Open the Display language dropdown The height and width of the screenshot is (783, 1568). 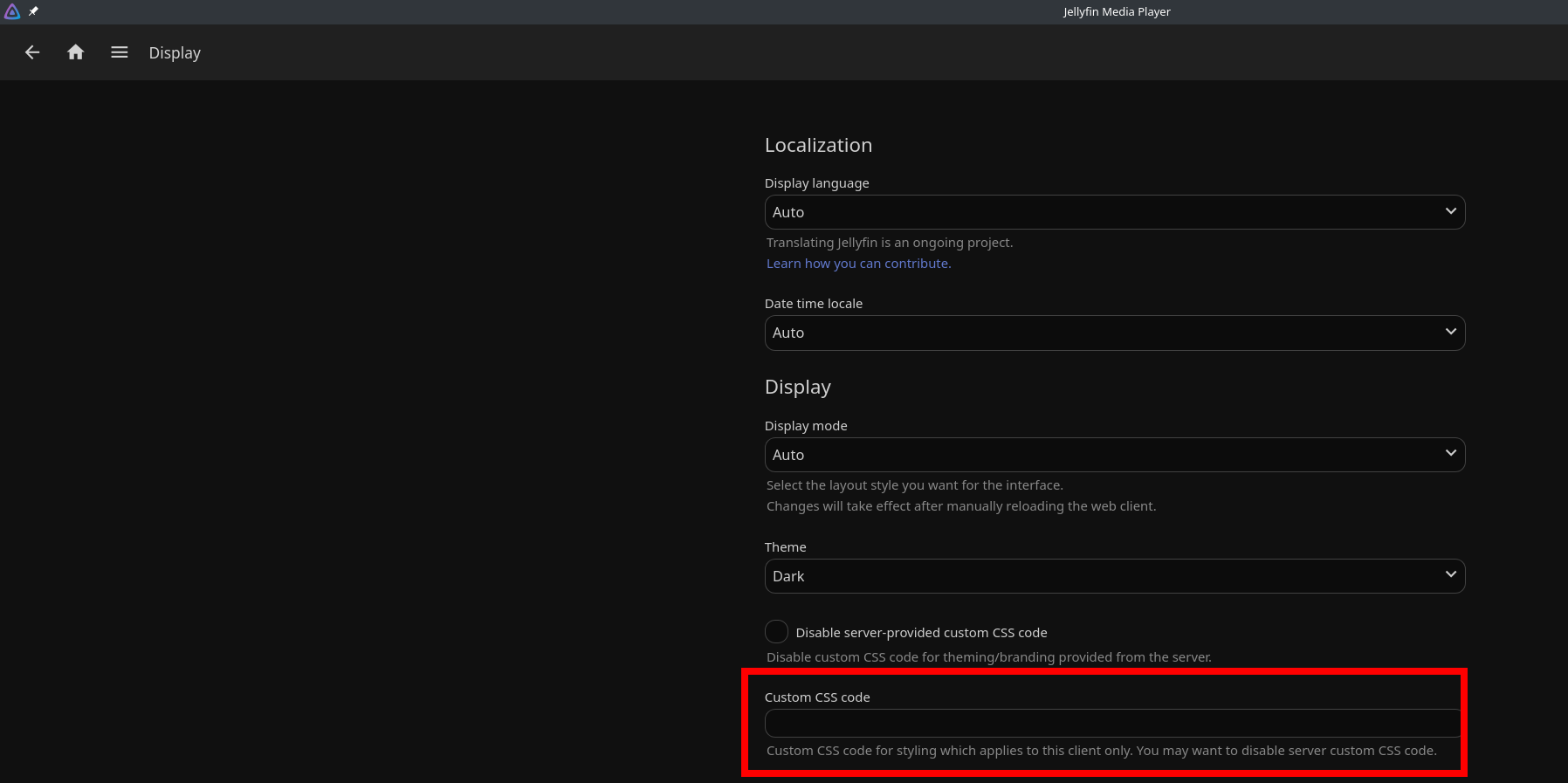click(x=1100, y=212)
